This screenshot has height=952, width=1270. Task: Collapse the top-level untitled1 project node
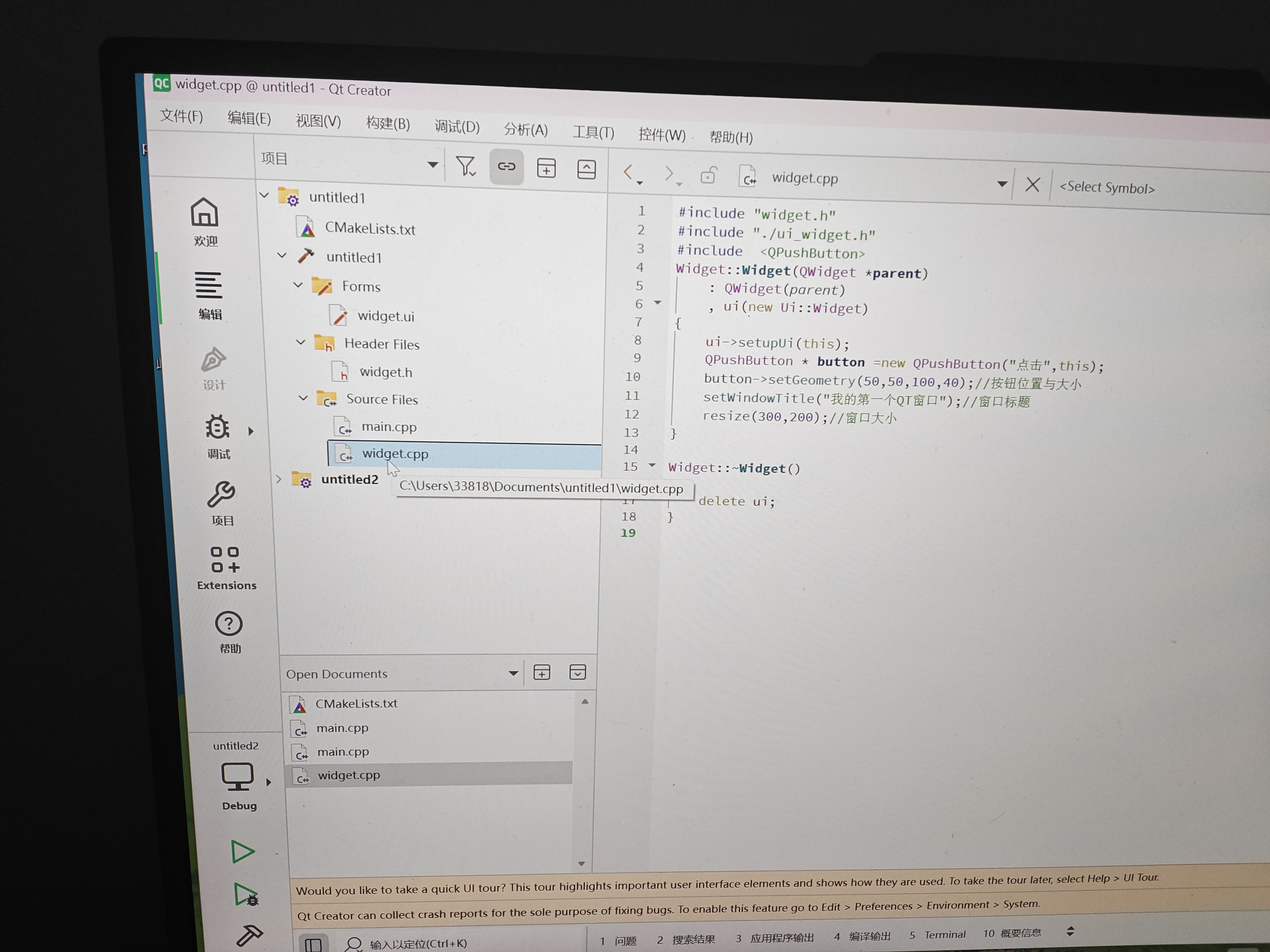click(x=264, y=195)
